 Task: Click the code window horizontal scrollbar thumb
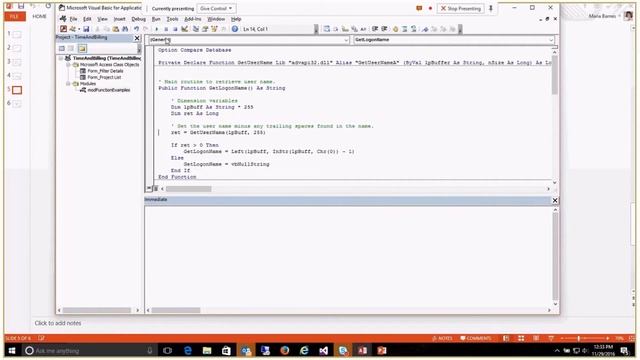tap(189, 189)
